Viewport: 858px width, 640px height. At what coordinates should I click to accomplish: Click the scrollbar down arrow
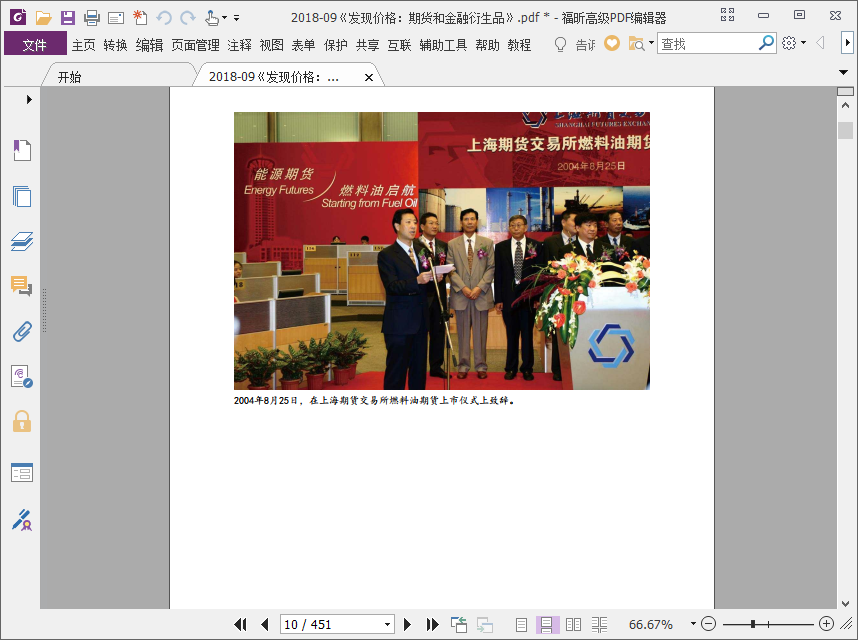(845, 604)
